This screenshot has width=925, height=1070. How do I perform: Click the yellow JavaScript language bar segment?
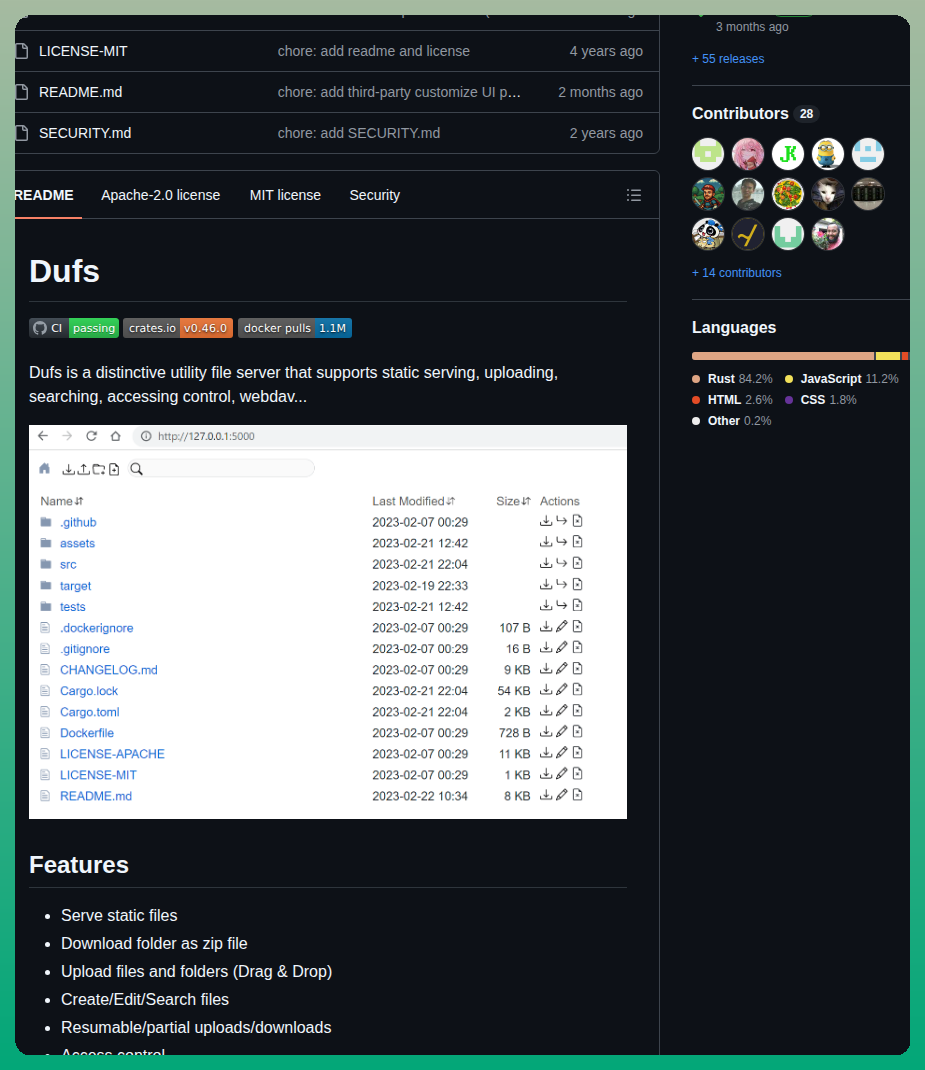[888, 356]
